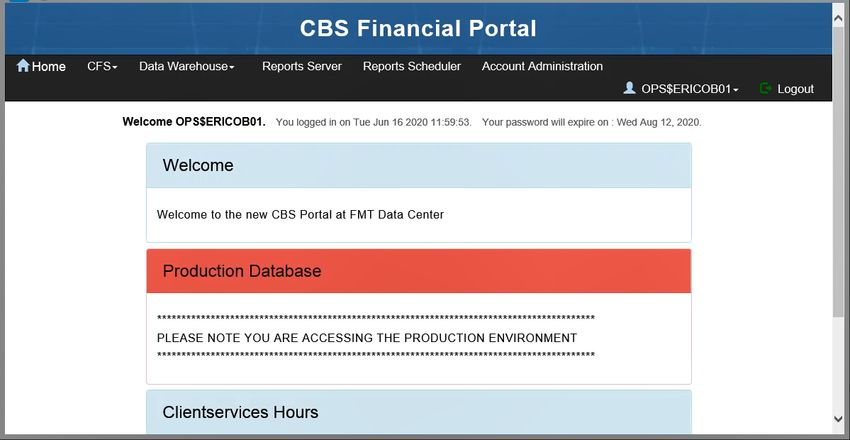Select Account Administration in the navbar

point(542,66)
